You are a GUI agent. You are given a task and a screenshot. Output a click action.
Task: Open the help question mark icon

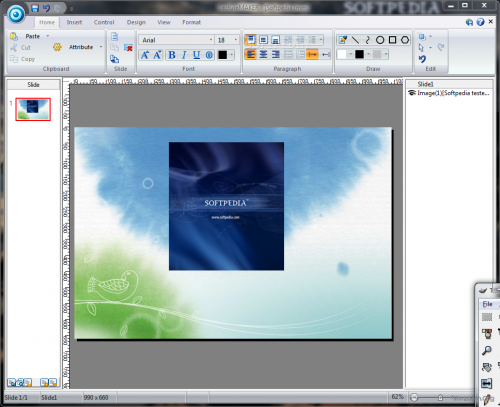tap(480, 22)
